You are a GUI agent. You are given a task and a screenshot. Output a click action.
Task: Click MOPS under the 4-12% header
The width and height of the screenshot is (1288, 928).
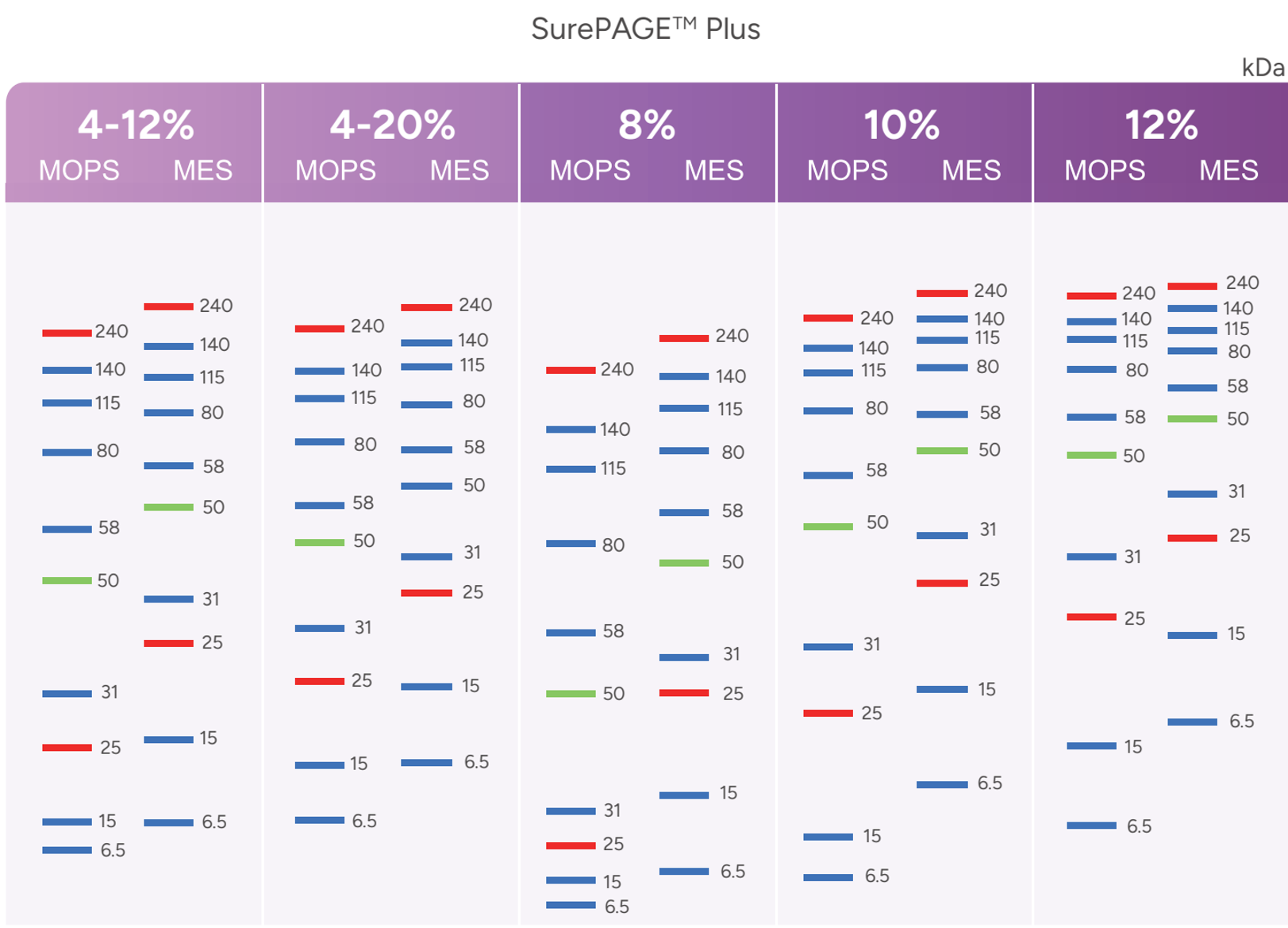coord(79,170)
